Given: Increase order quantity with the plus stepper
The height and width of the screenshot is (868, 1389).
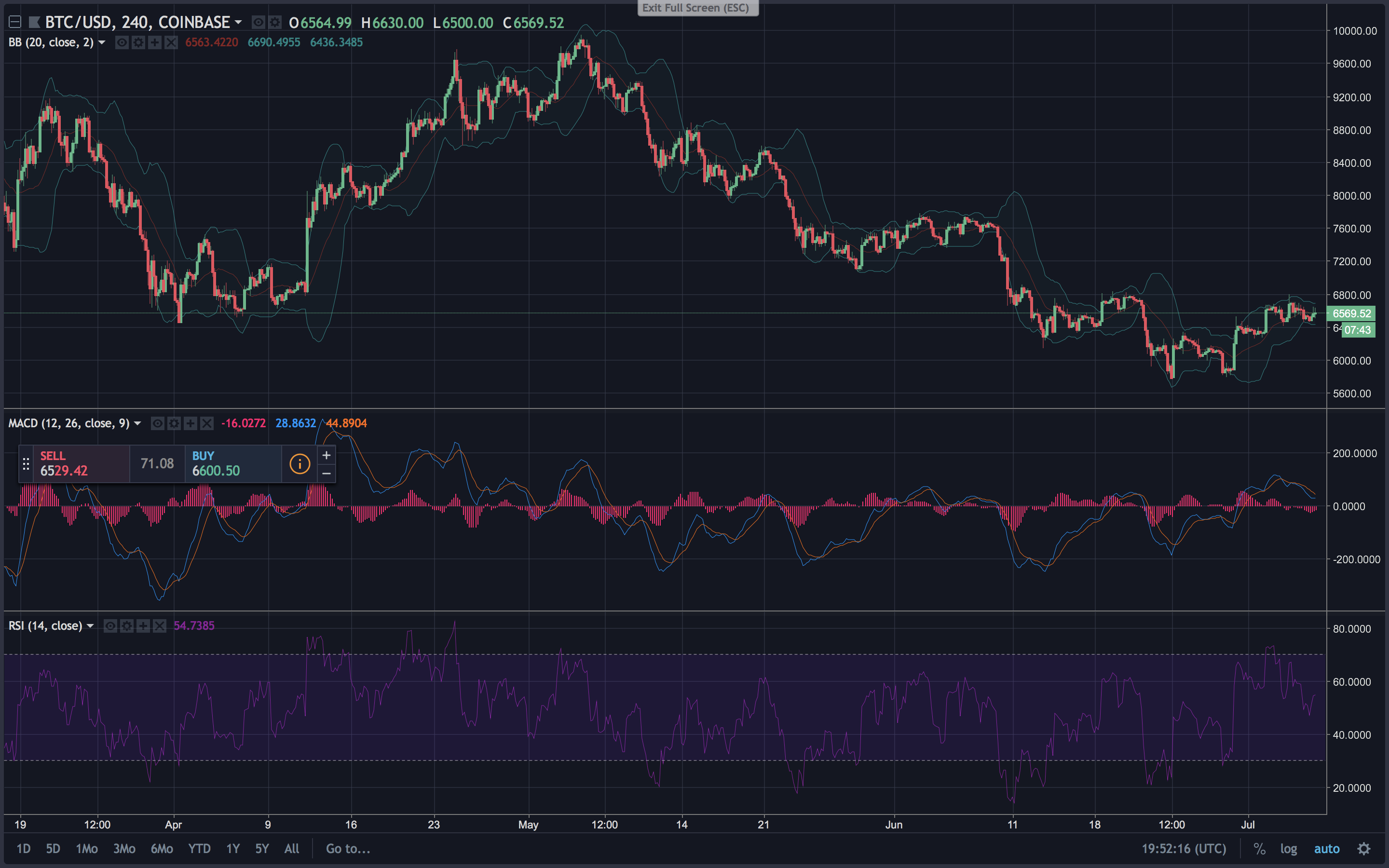Looking at the screenshot, I should [326, 455].
